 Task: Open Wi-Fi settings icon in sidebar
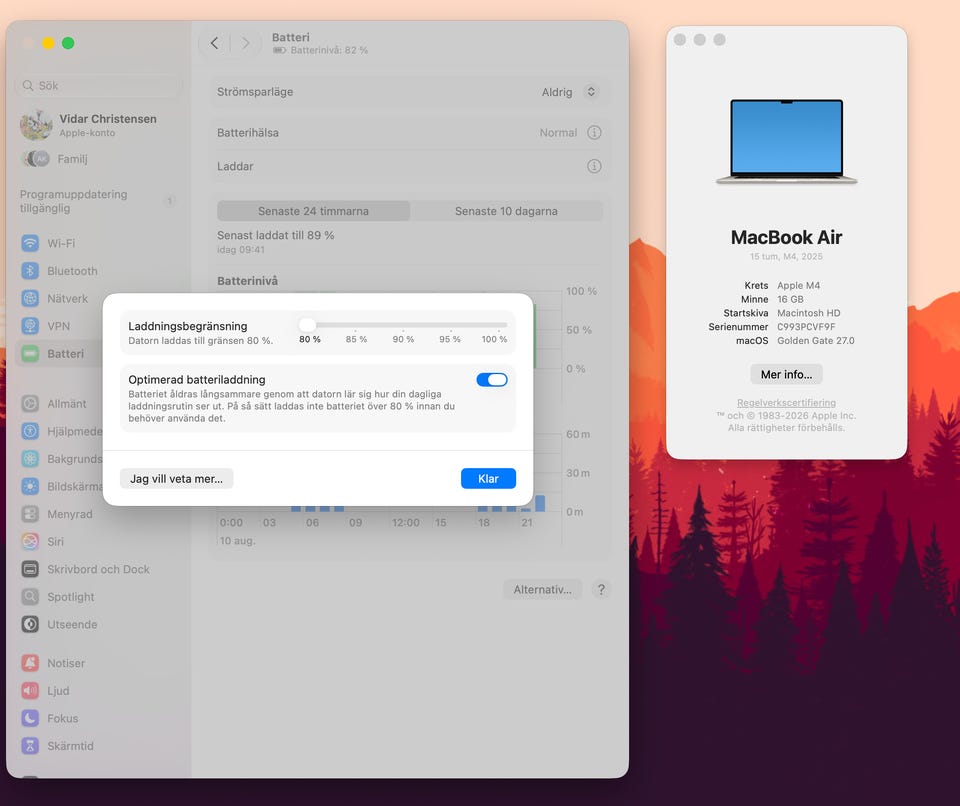coord(30,243)
